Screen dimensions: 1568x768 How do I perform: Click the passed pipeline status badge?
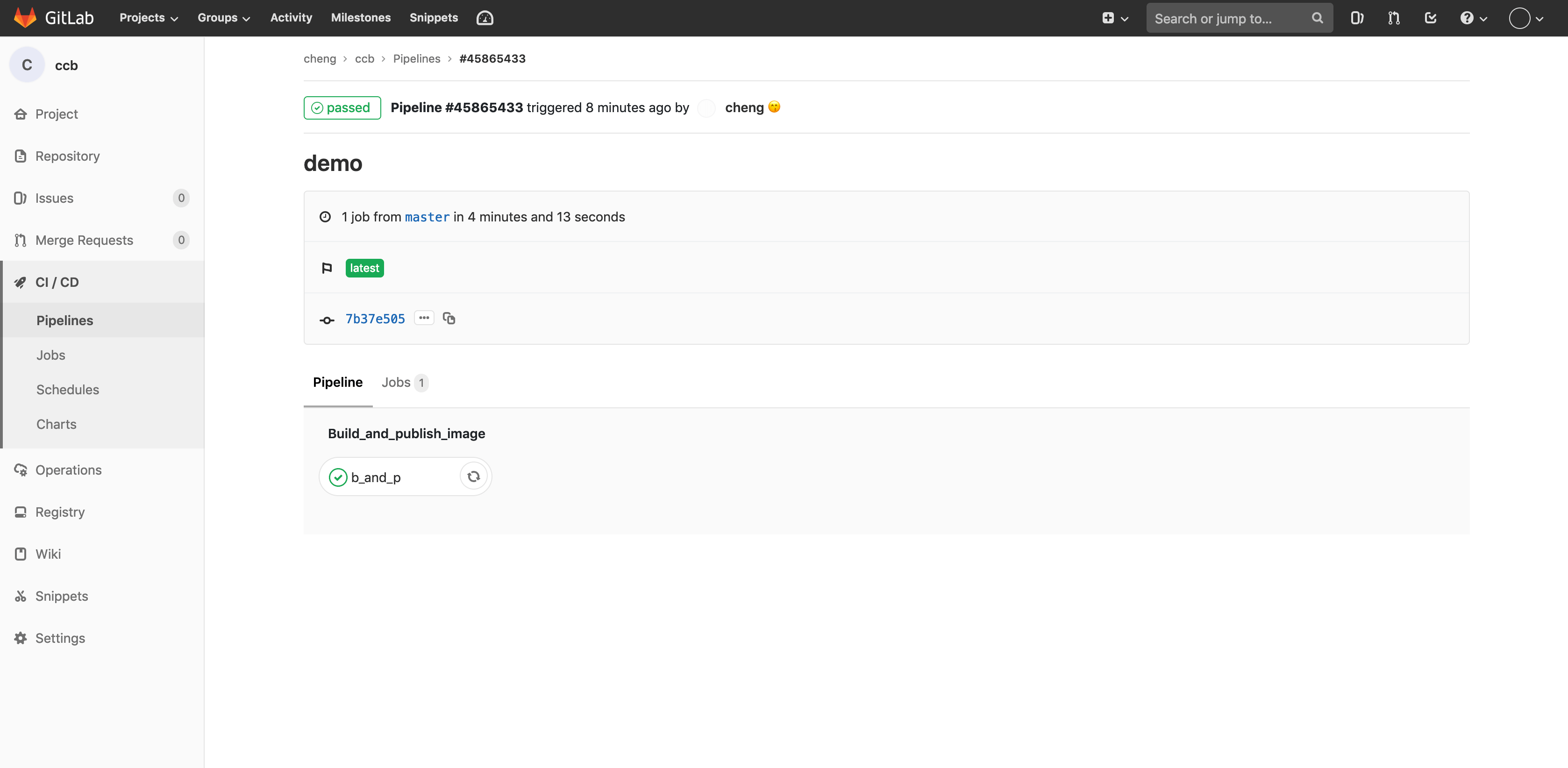coord(342,108)
